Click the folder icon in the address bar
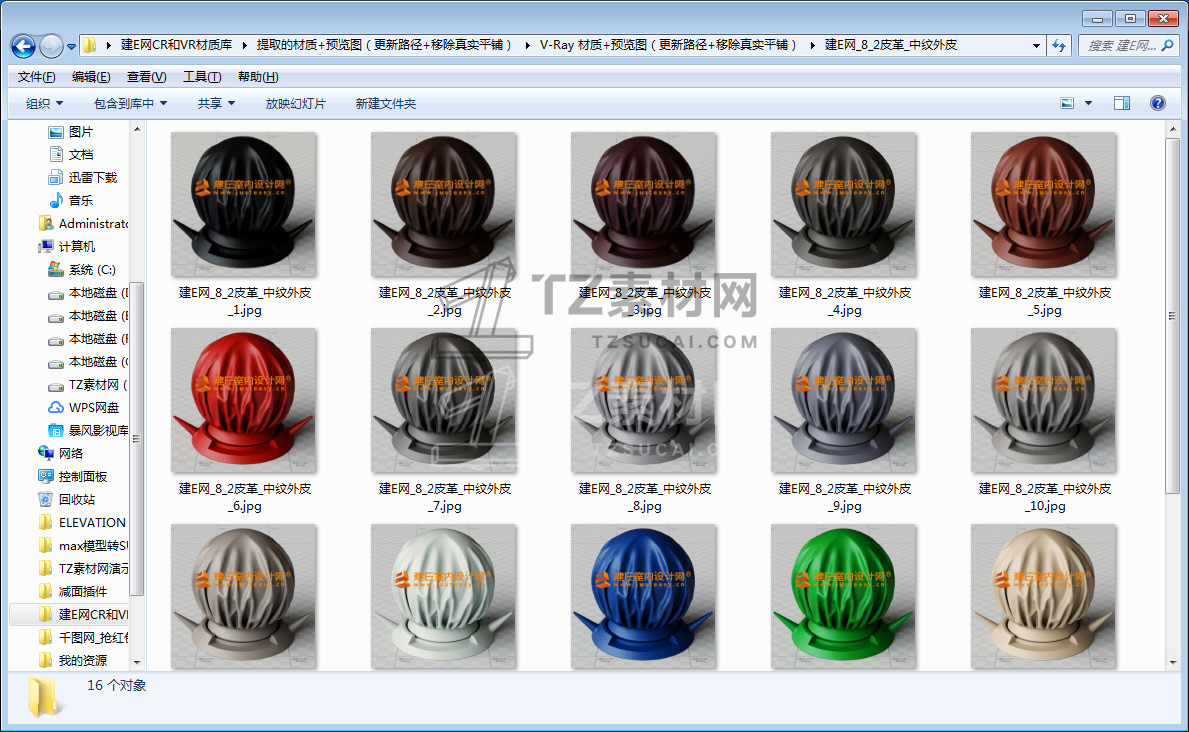1189x732 pixels. pyautogui.click(x=89, y=46)
